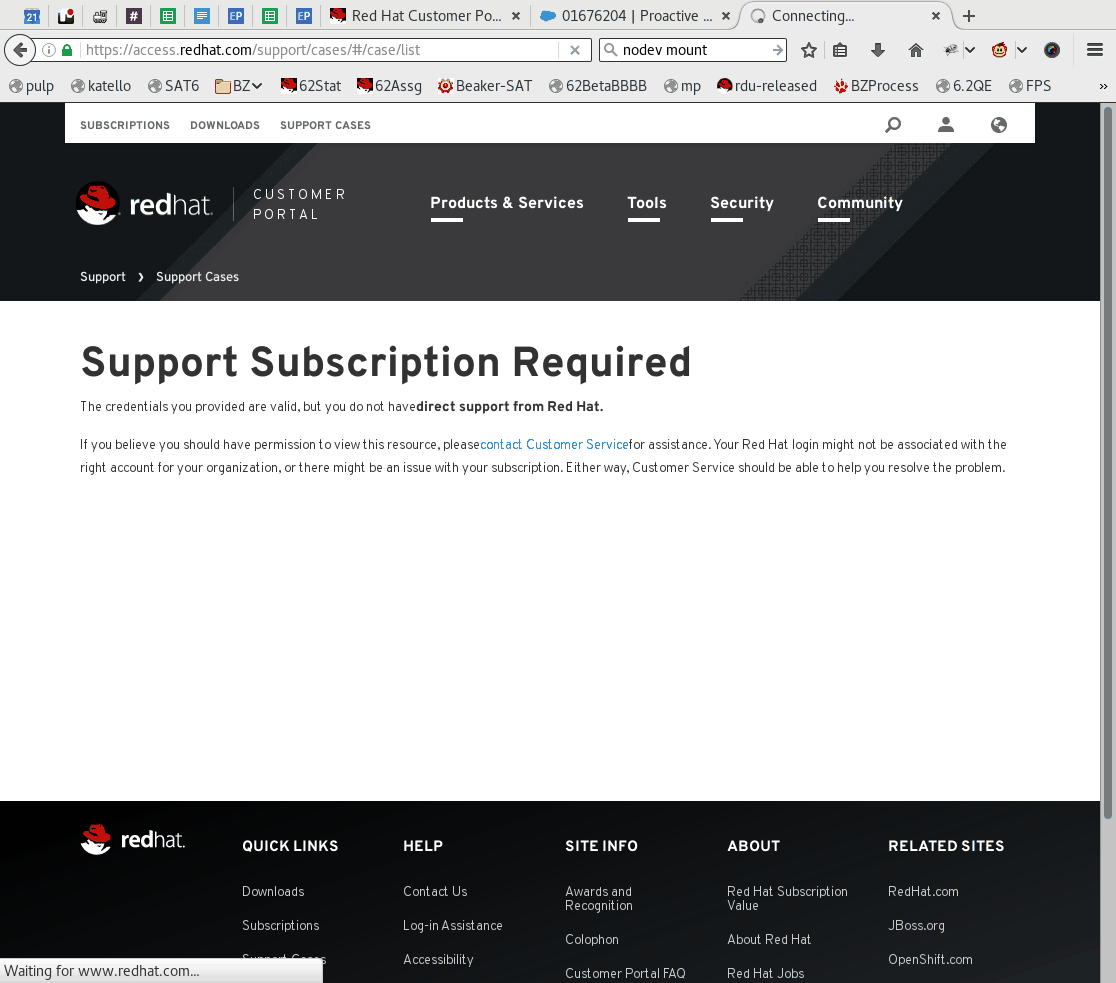This screenshot has width=1116, height=983.
Task: Click the browser back arrow button
Action: coord(20,50)
